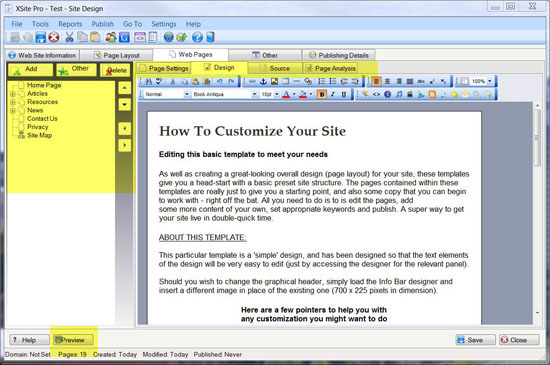Click the undo arrow in editor toolbar
Viewport: 550px width, 365px height.
coord(220,82)
